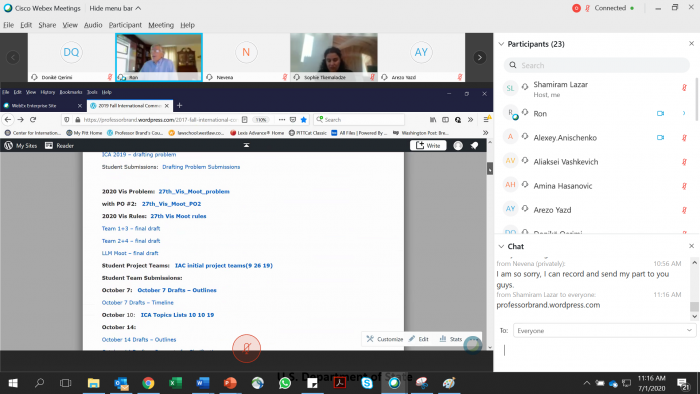Hide the Webex menu bar
The width and height of the screenshot is (700, 394).
point(115,8)
